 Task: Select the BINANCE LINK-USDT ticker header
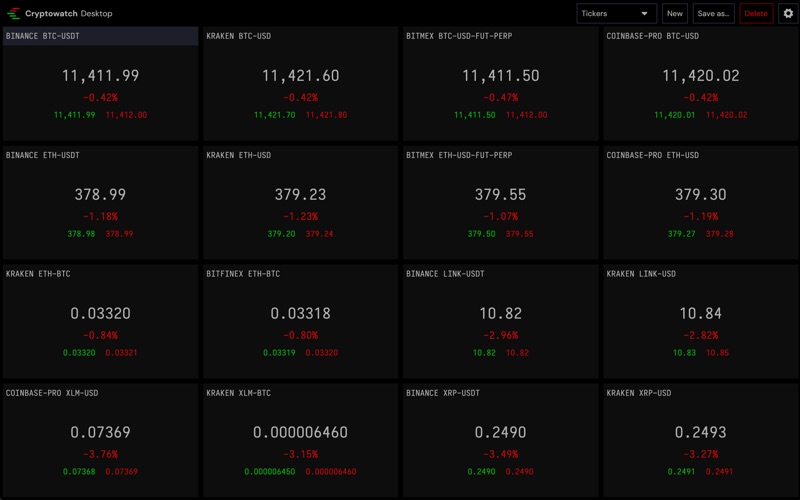[x=445, y=274]
